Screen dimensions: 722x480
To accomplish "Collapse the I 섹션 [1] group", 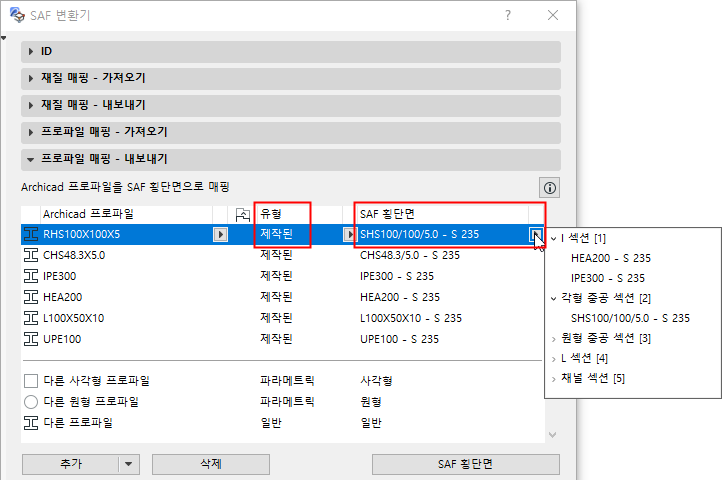I will pos(554,239).
